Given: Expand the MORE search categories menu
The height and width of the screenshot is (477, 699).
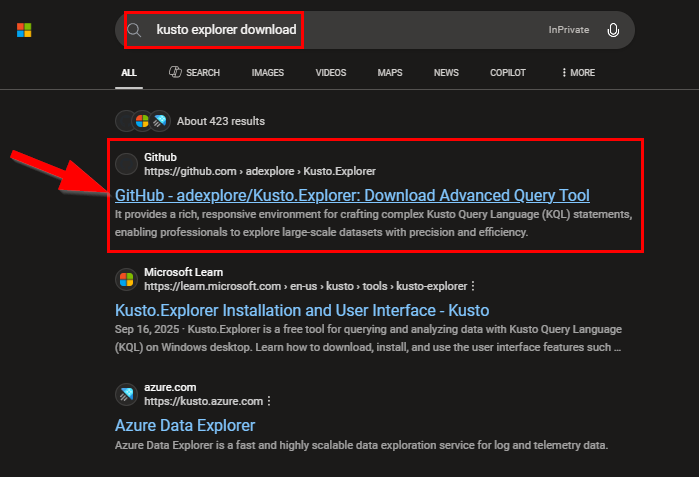Looking at the screenshot, I should 577,73.
